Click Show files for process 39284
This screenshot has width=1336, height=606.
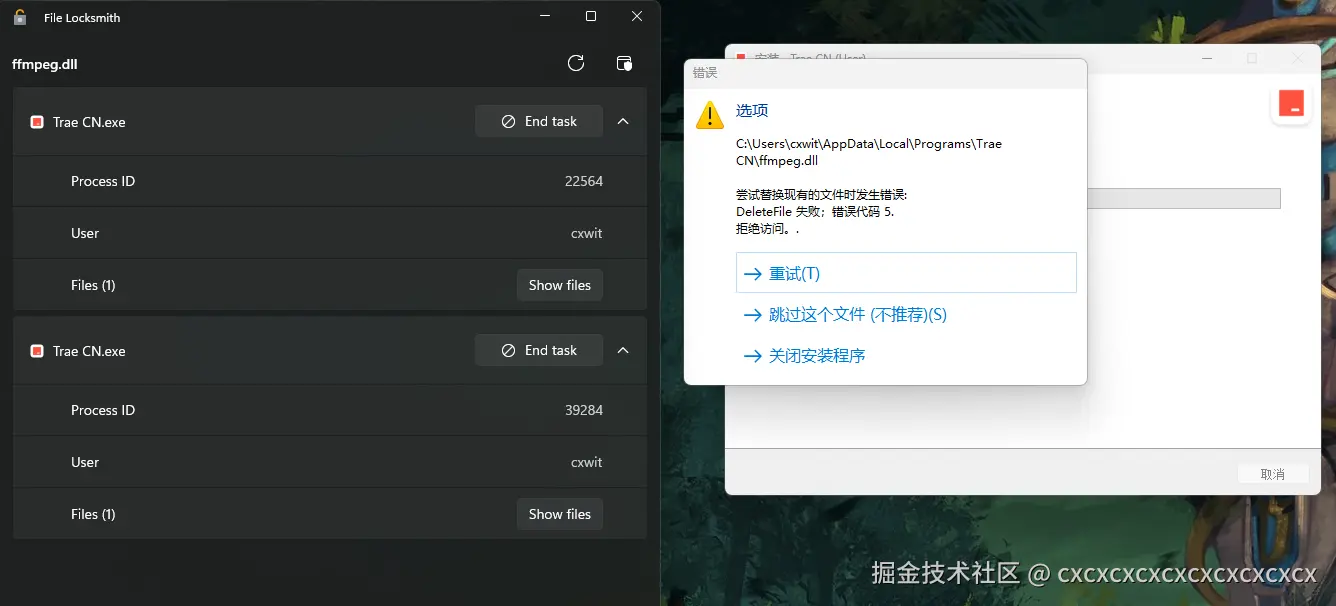[559, 513]
